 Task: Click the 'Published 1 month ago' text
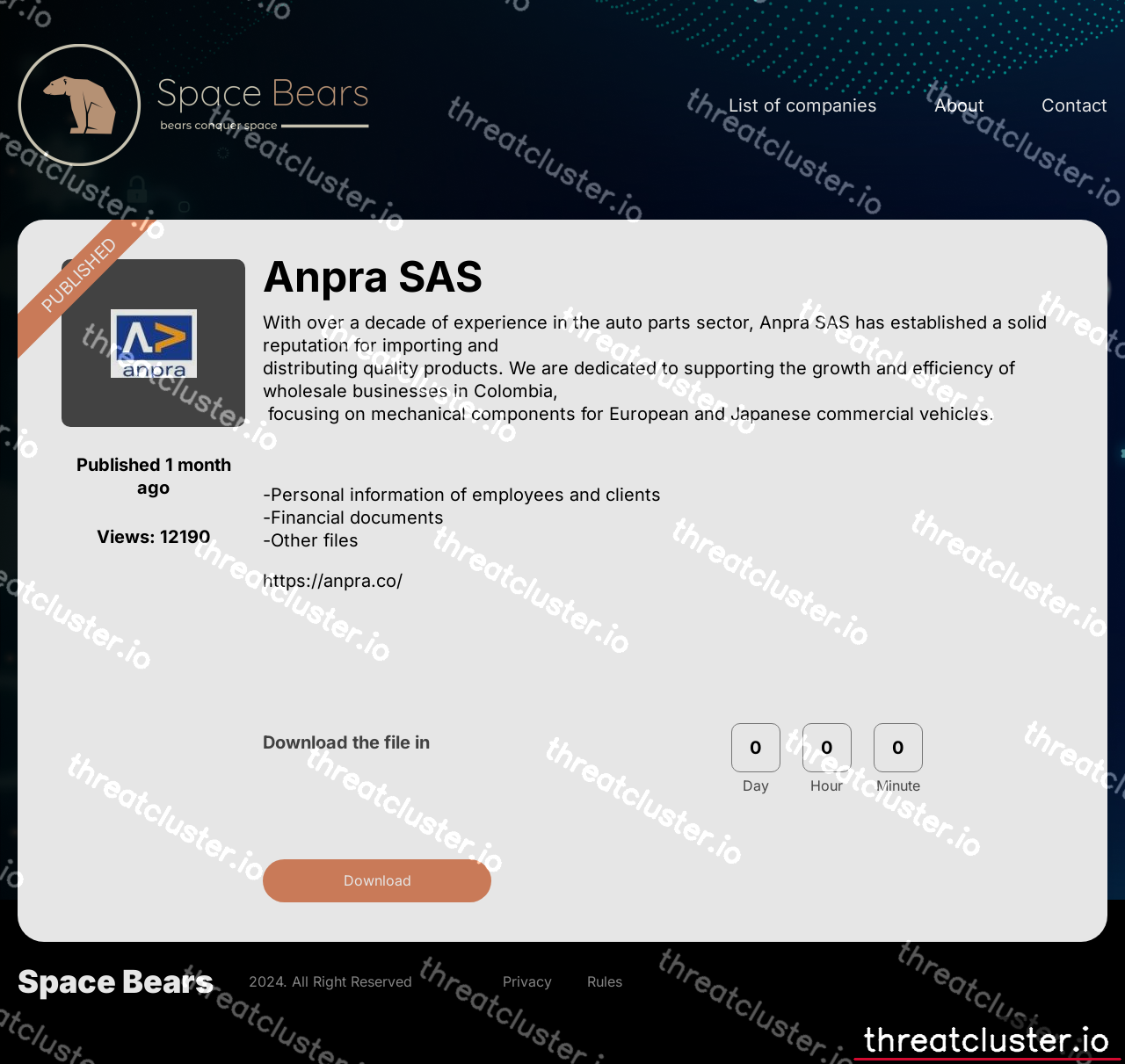pyautogui.click(x=154, y=476)
